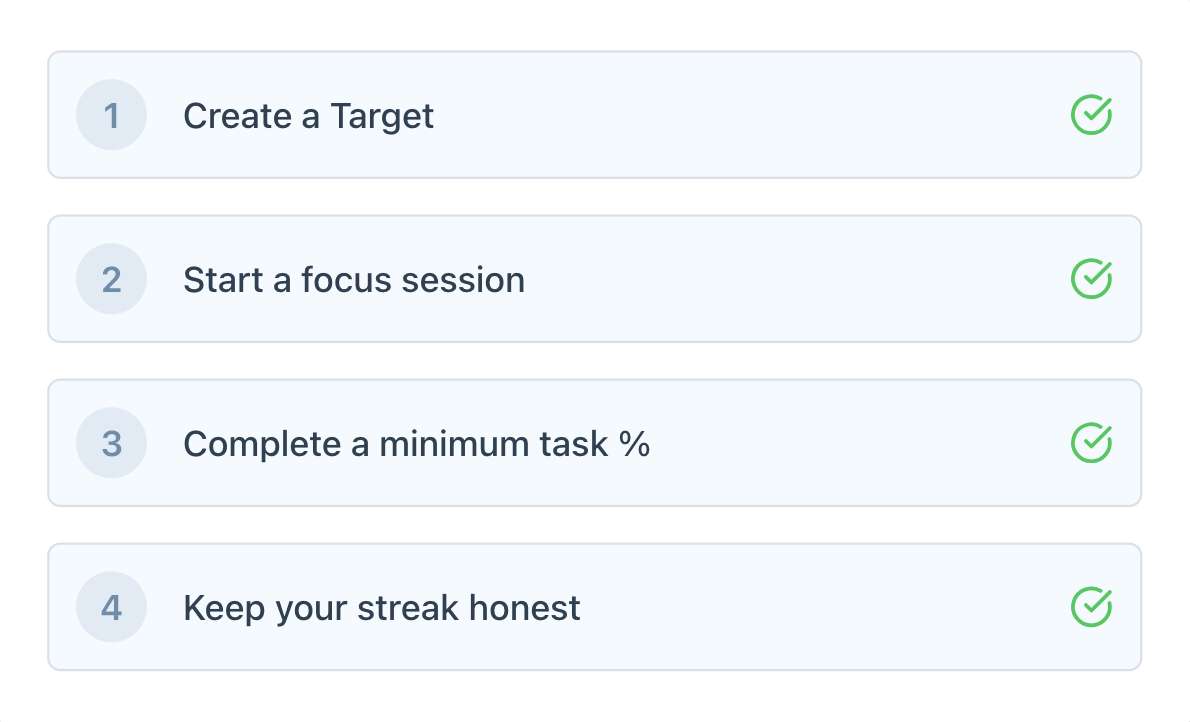
Task: Click the number 2 step badge
Action: point(111,280)
